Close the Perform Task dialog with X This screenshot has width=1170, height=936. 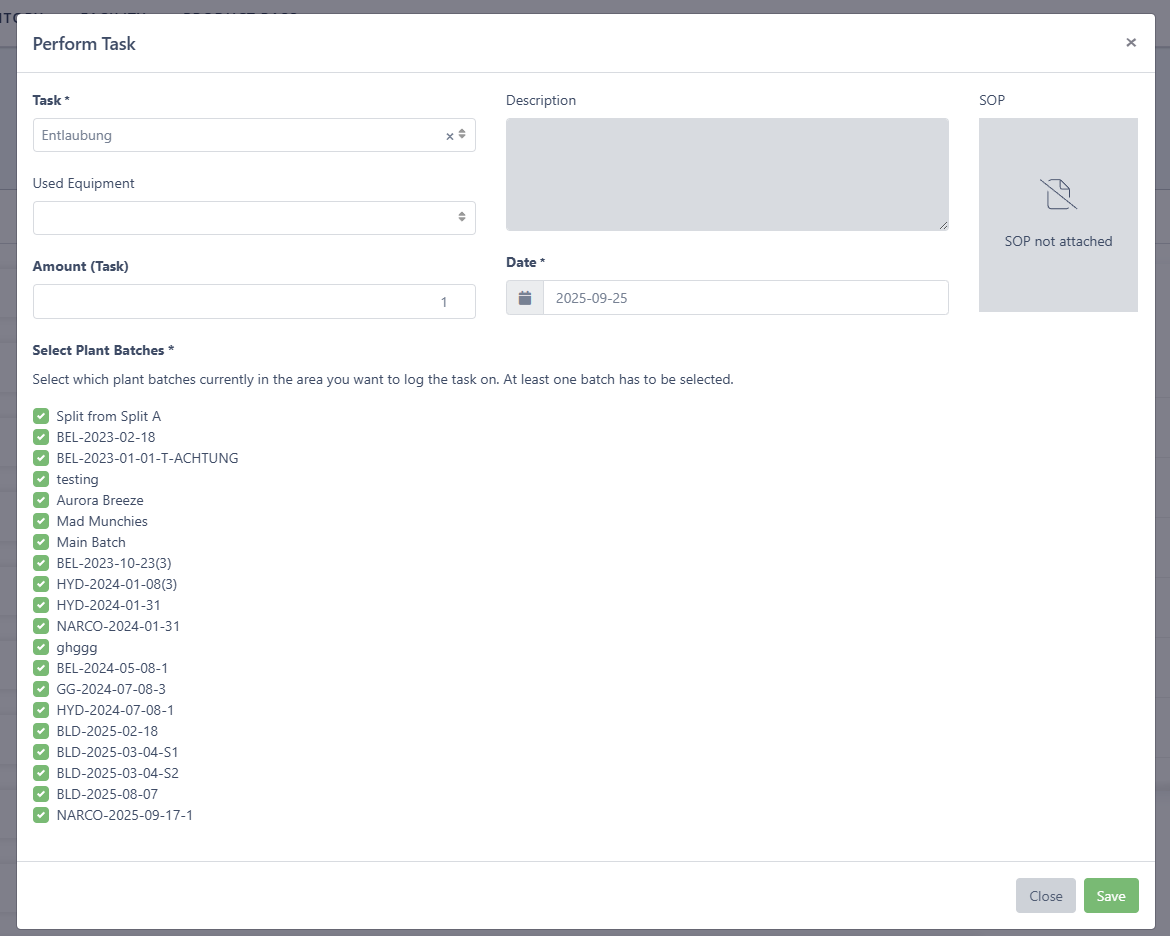coord(1131,43)
